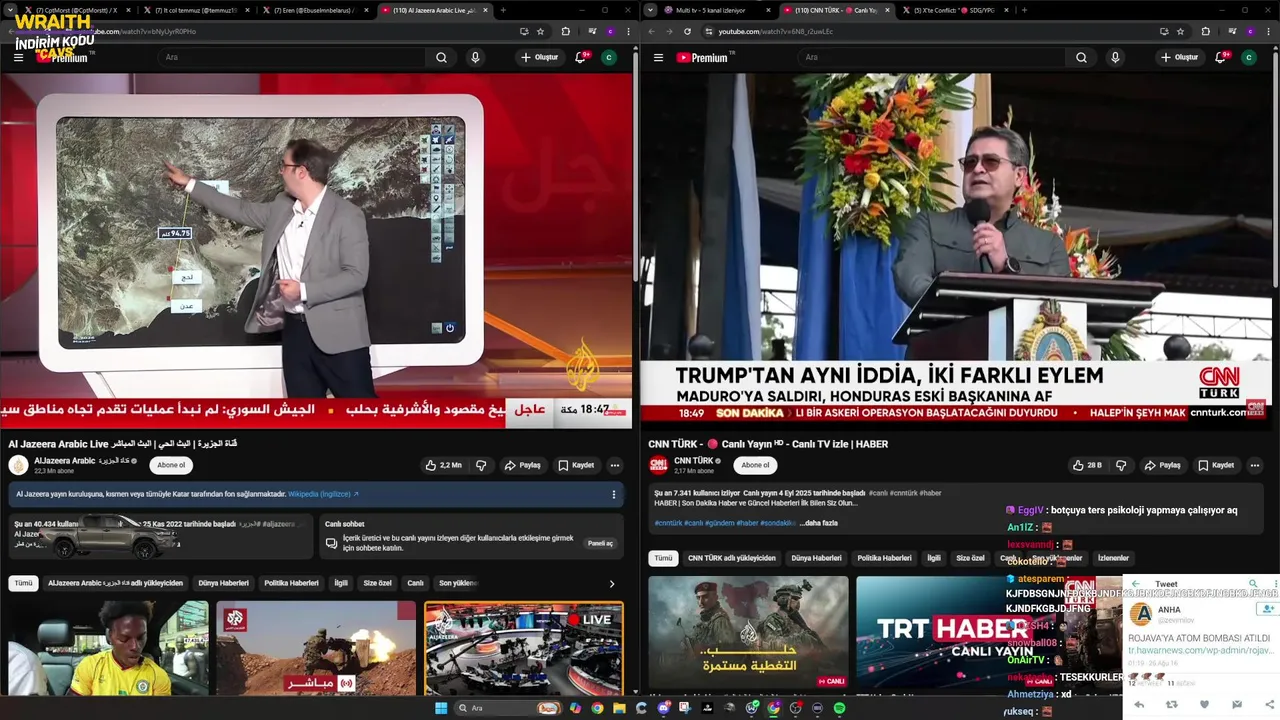
Task: Start voice search in CNN Türk window
Action: point(1115,57)
